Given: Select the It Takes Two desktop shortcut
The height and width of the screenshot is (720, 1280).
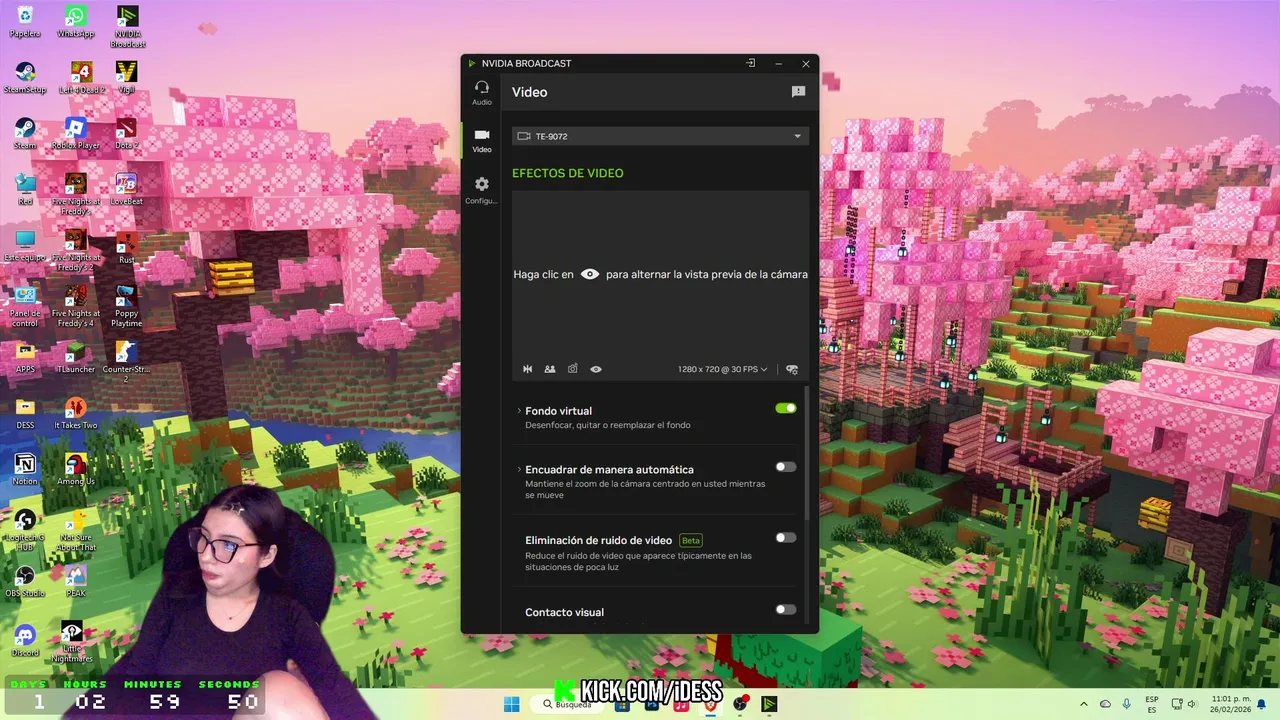Looking at the screenshot, I should [x=76, y=414].
